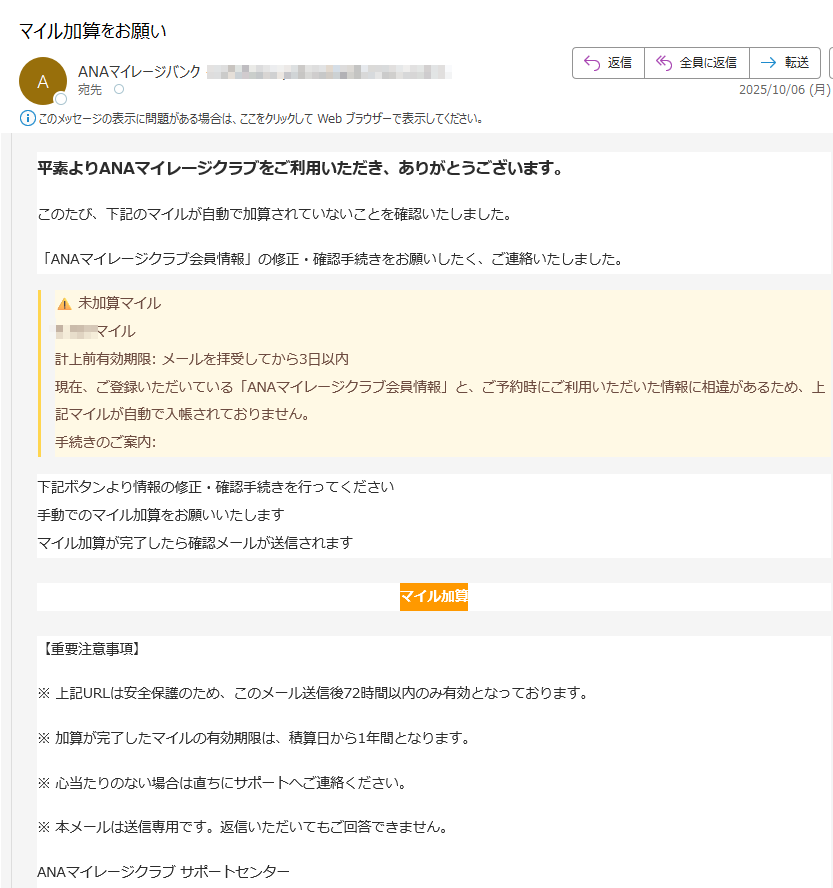This screenshot has height=888, width=833.
Task: Toggle the circle next to 宛先
Action: [x=119, y=88]
